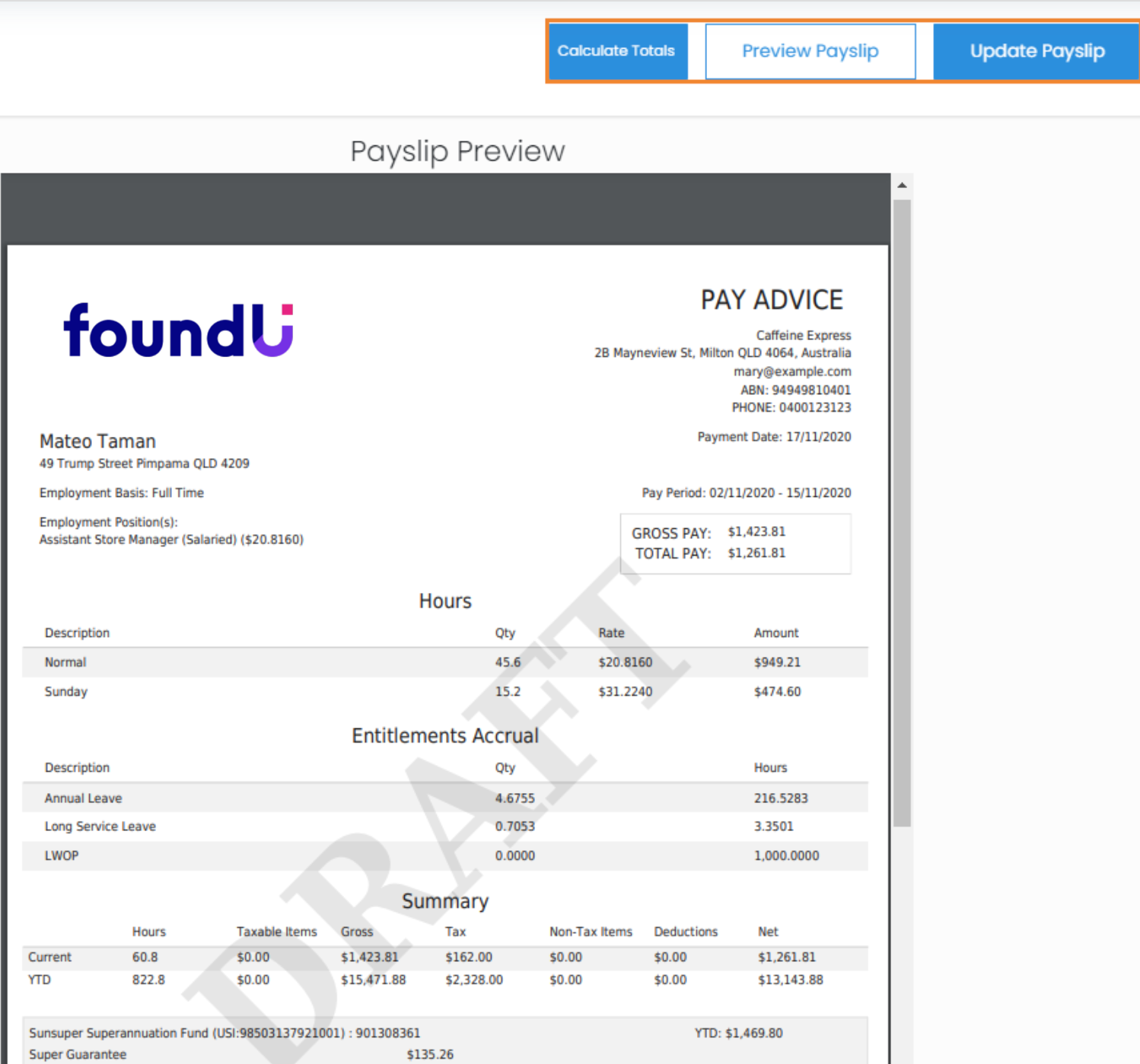Click the foundU logo
The width and height of the screenshot is (1140, 1064).
pyautogui.click(x=178, y=330)
